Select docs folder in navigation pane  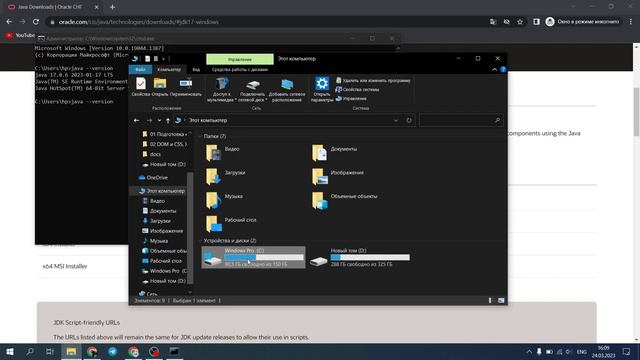[151, 154]
